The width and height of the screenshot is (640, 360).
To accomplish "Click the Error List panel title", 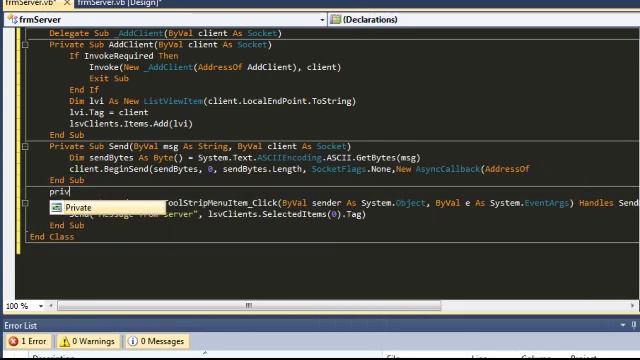I will click(x=20, y=326).
